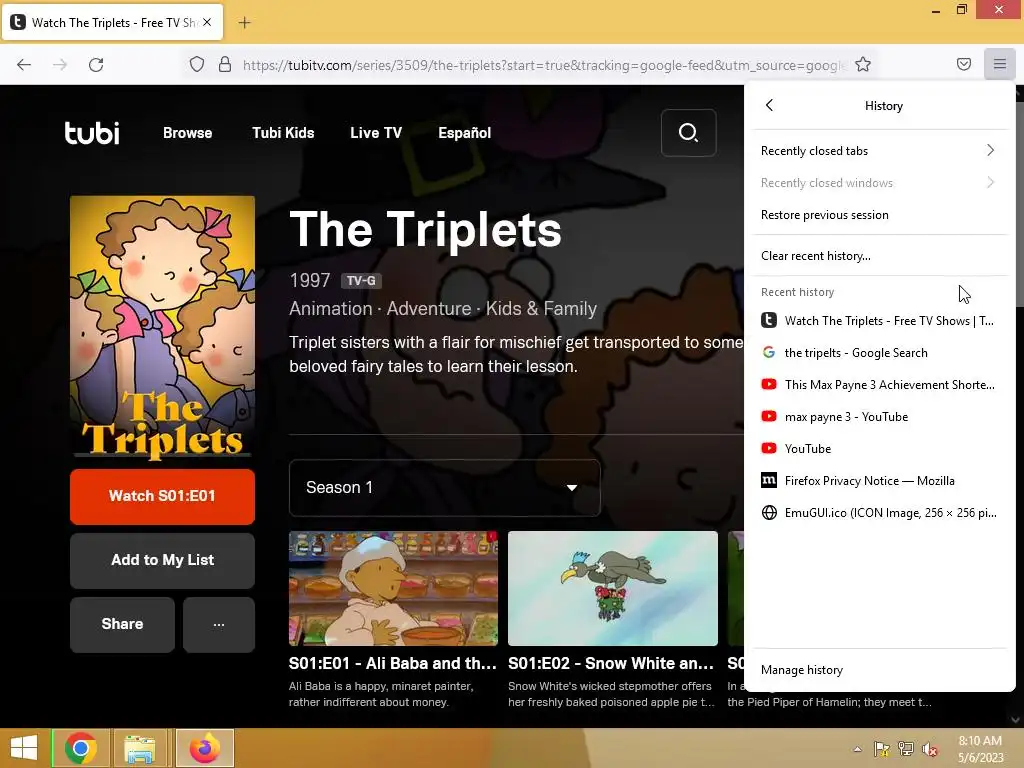The width and height of the screenshot is (1024, 768).
Task: Click the Recent history section label
Action: pos(797,292)
